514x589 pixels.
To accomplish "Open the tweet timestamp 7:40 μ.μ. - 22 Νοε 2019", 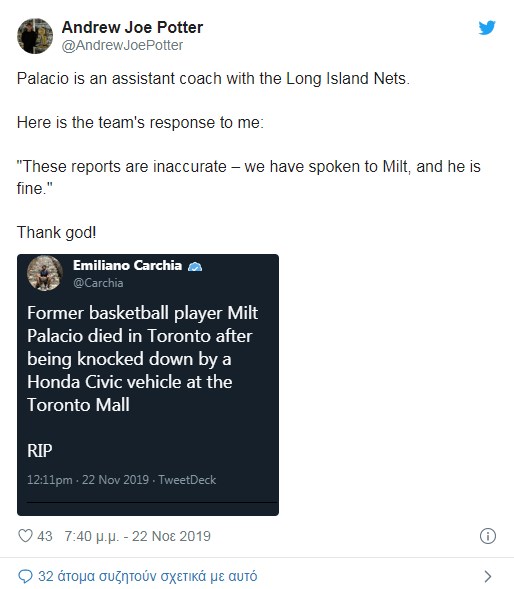I will [x=138, y=536].
